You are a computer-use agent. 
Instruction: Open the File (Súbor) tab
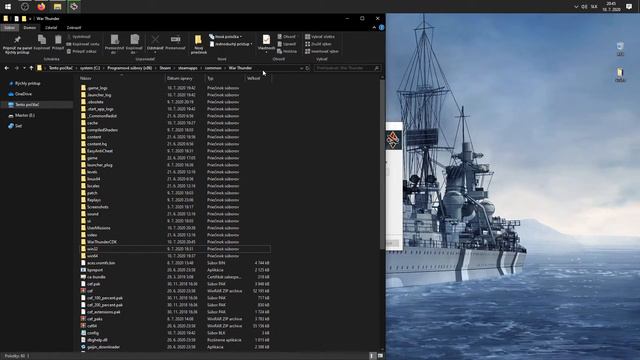pyautogui.click(x=9, y=28)
